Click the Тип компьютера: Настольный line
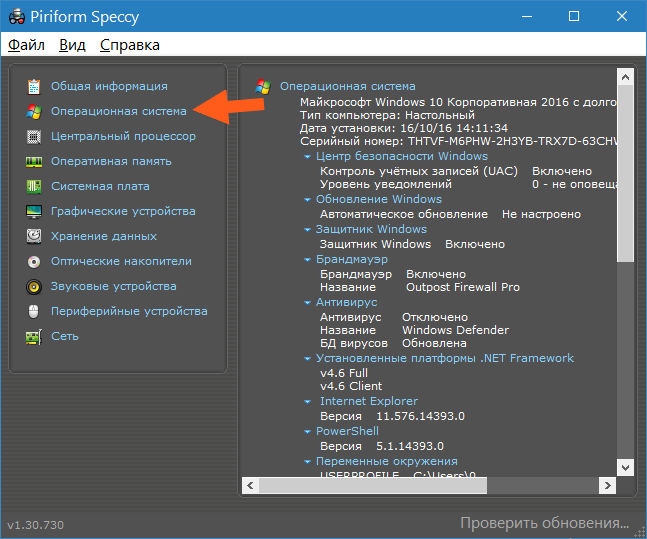 (x=387, y=115)
